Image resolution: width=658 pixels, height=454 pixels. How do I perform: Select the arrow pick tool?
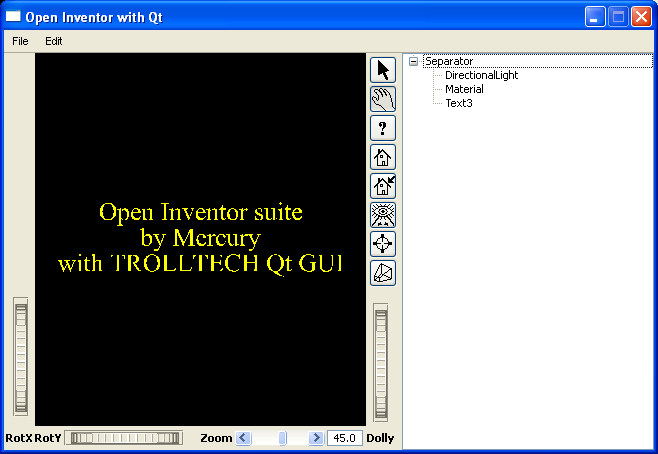coord(383,70)
